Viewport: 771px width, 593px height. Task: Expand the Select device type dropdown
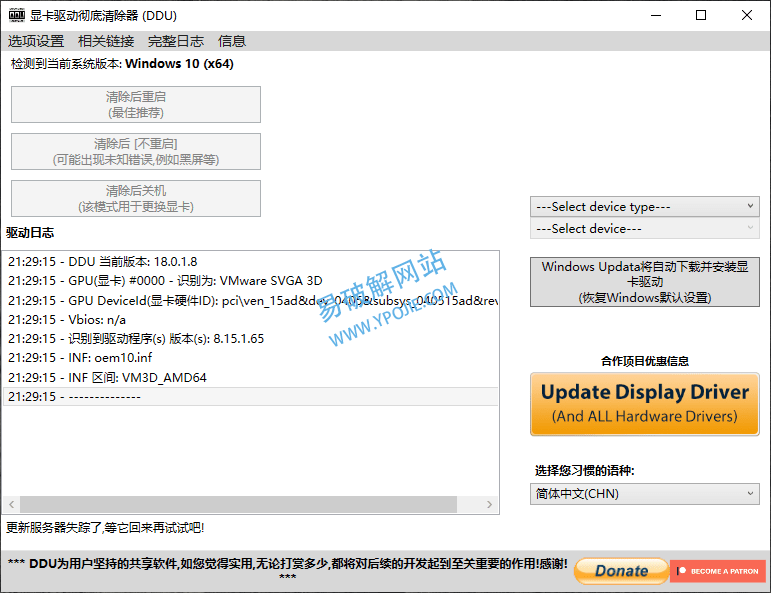(645, 207)
